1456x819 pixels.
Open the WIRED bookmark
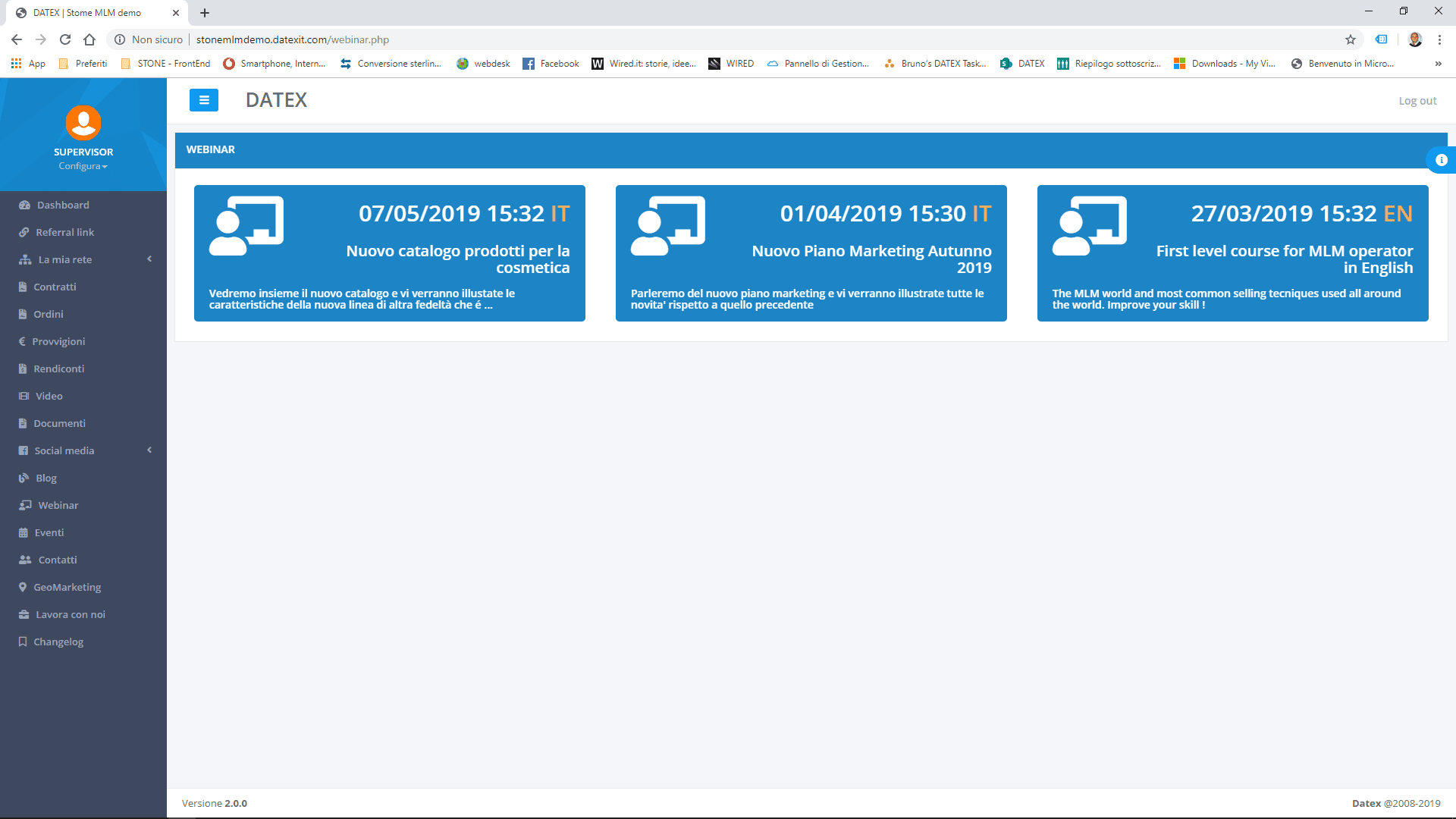[731, 64]
